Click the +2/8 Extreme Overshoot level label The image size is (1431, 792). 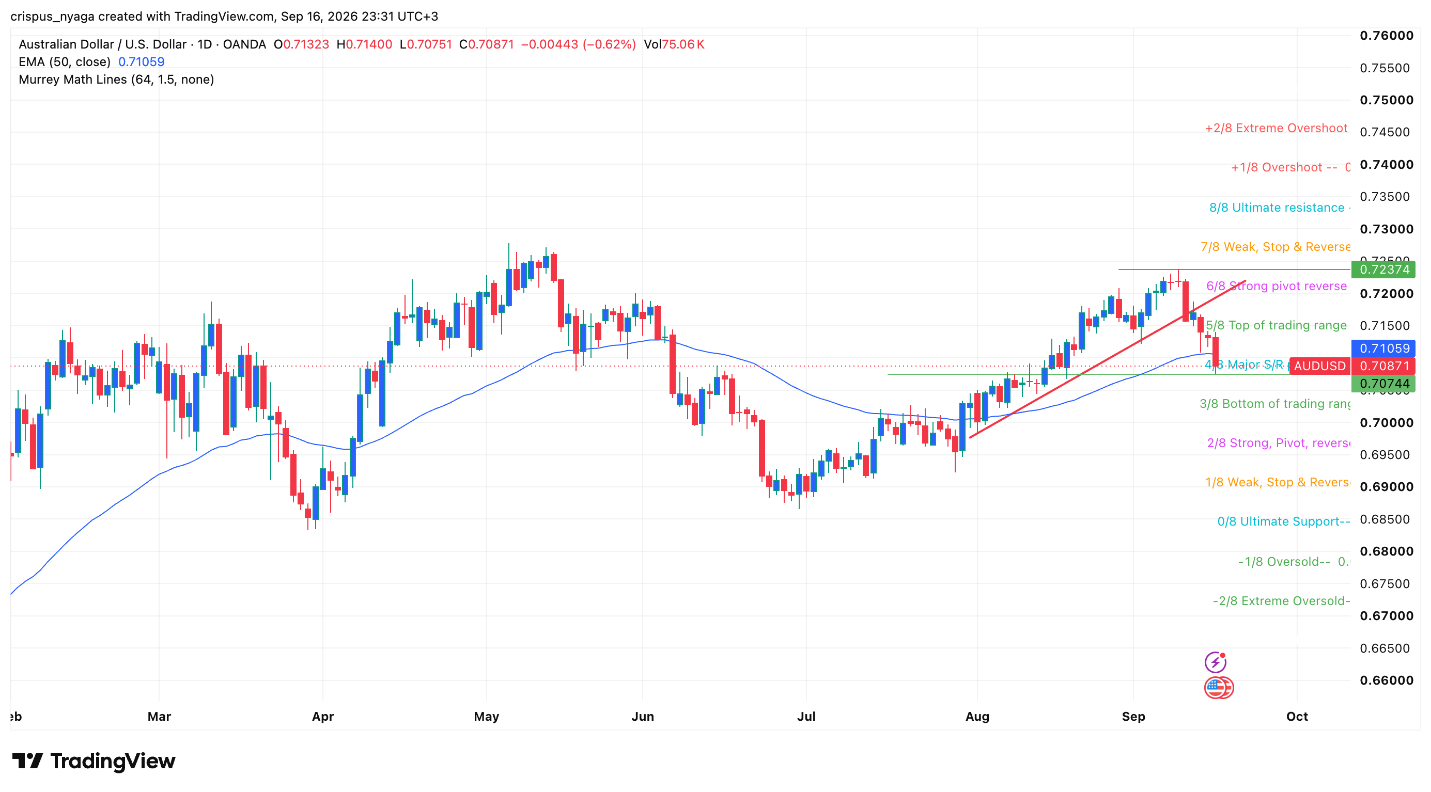coord(1276,129)
